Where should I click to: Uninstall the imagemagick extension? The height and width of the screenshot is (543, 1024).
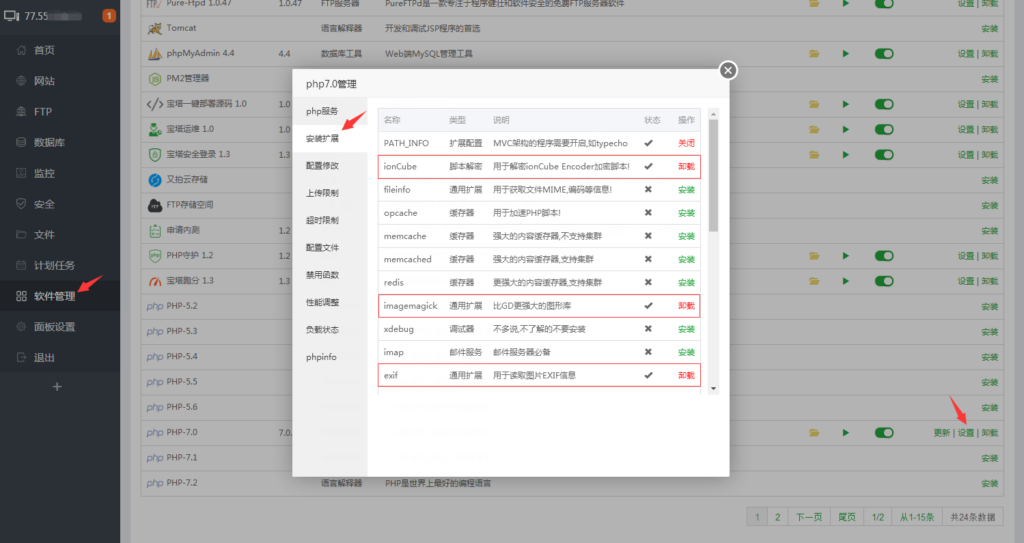tap(686, 306)
